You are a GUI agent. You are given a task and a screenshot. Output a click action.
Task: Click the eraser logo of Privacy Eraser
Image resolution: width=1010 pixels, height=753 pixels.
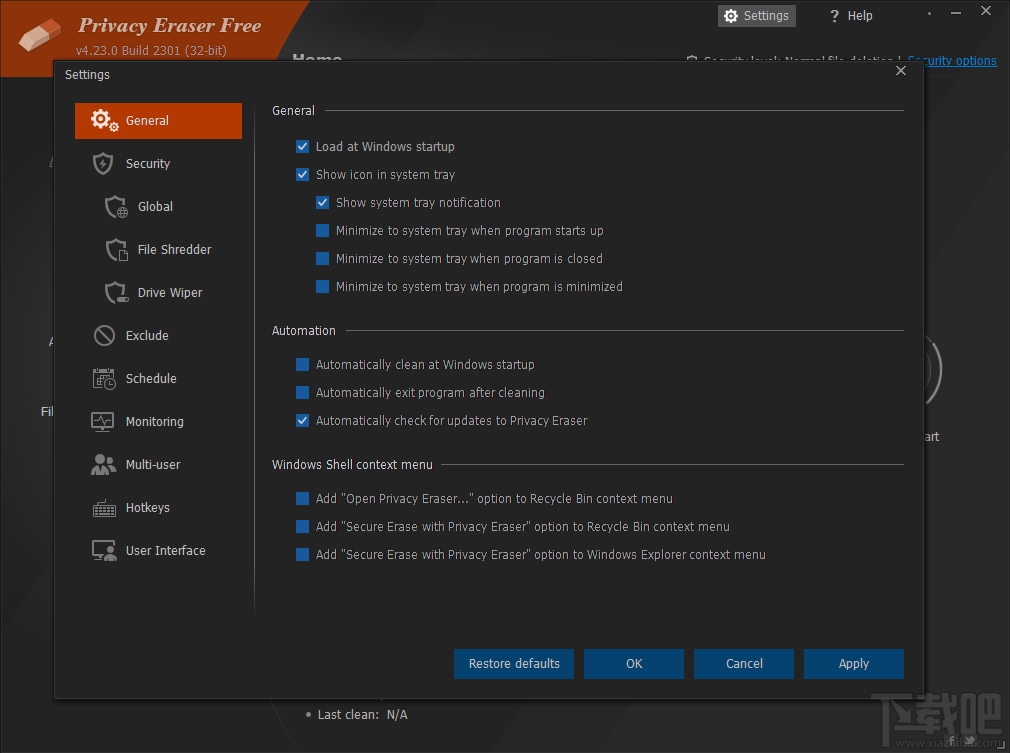40,34
